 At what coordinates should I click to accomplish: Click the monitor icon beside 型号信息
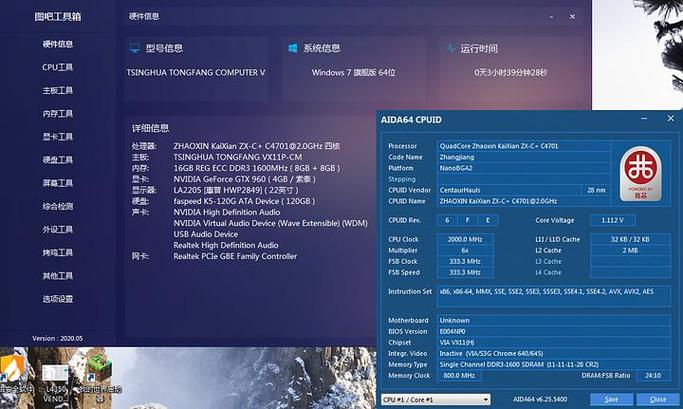pos(135,48)
